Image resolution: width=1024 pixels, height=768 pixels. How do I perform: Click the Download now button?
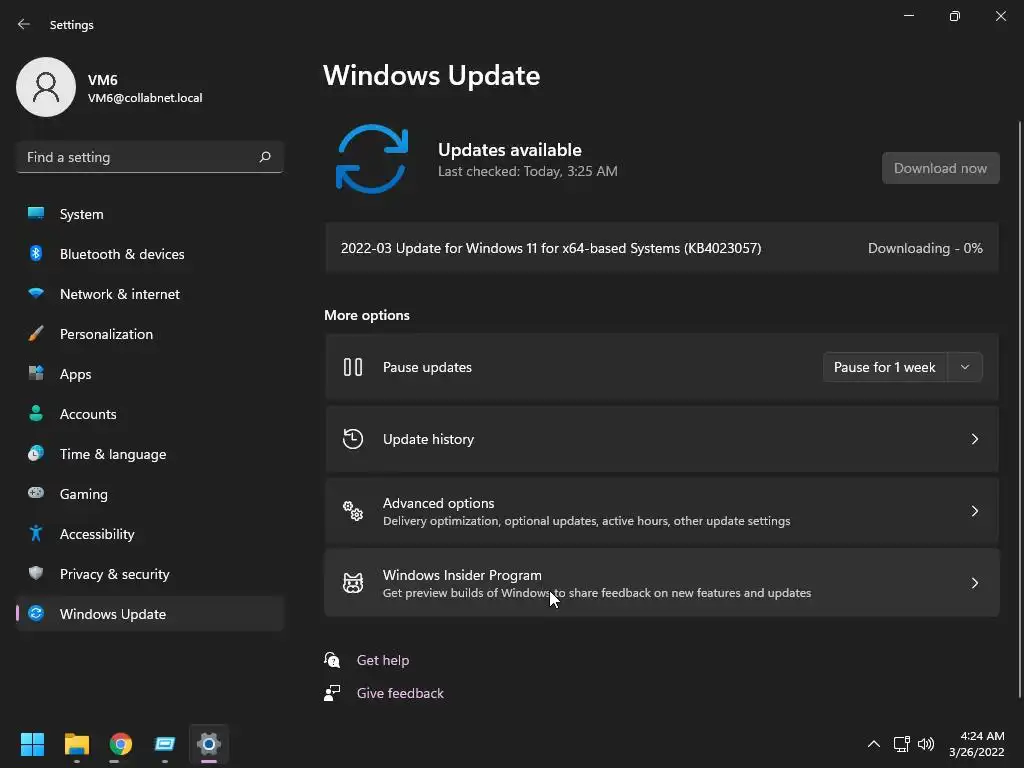(x=940, y=168)
